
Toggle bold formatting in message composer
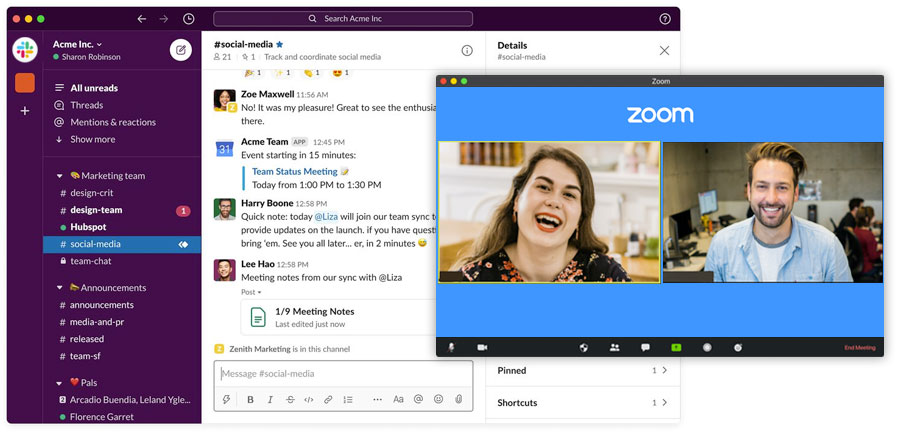point(250,400)
